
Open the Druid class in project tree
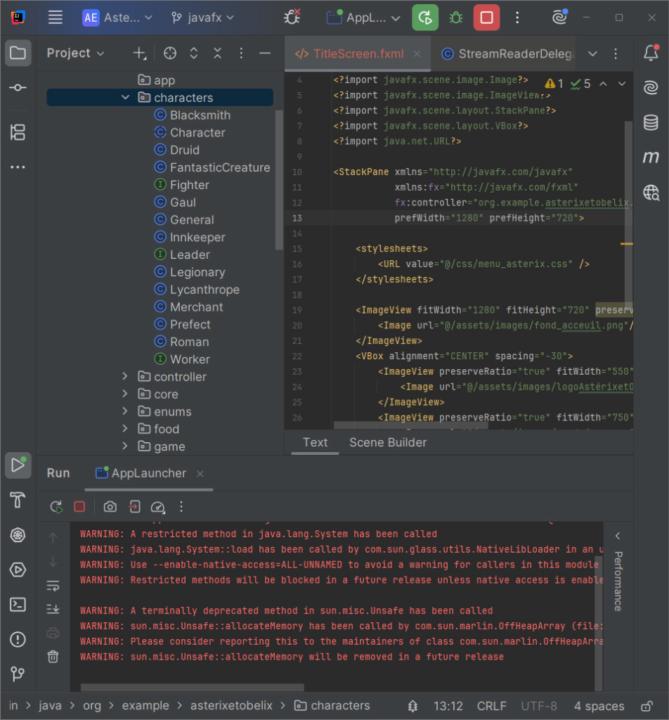coord(184,150)
